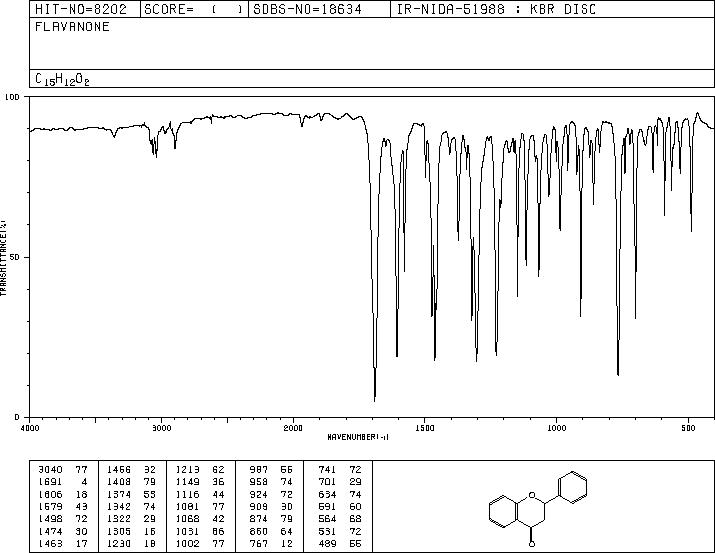The width and height of the screenshot is (715, 553).
Task: Highlight the 924 peak value
Action: [x=259, y=495]
